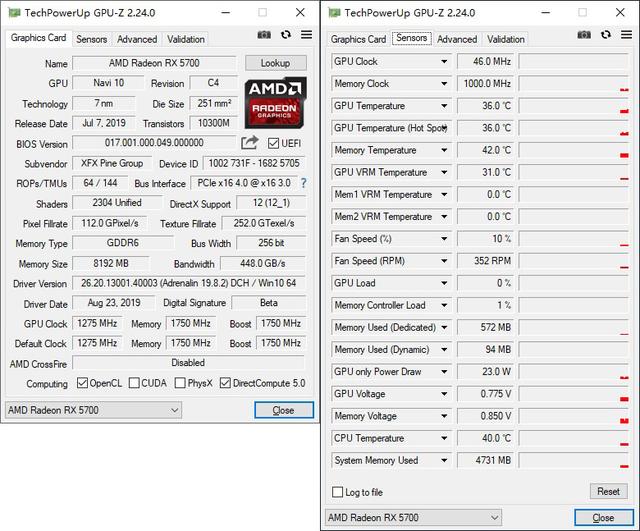Open Fan Speed (%) sensor dropdown
The height and width of the screenshot is (531, 640).
click(444, 239)
